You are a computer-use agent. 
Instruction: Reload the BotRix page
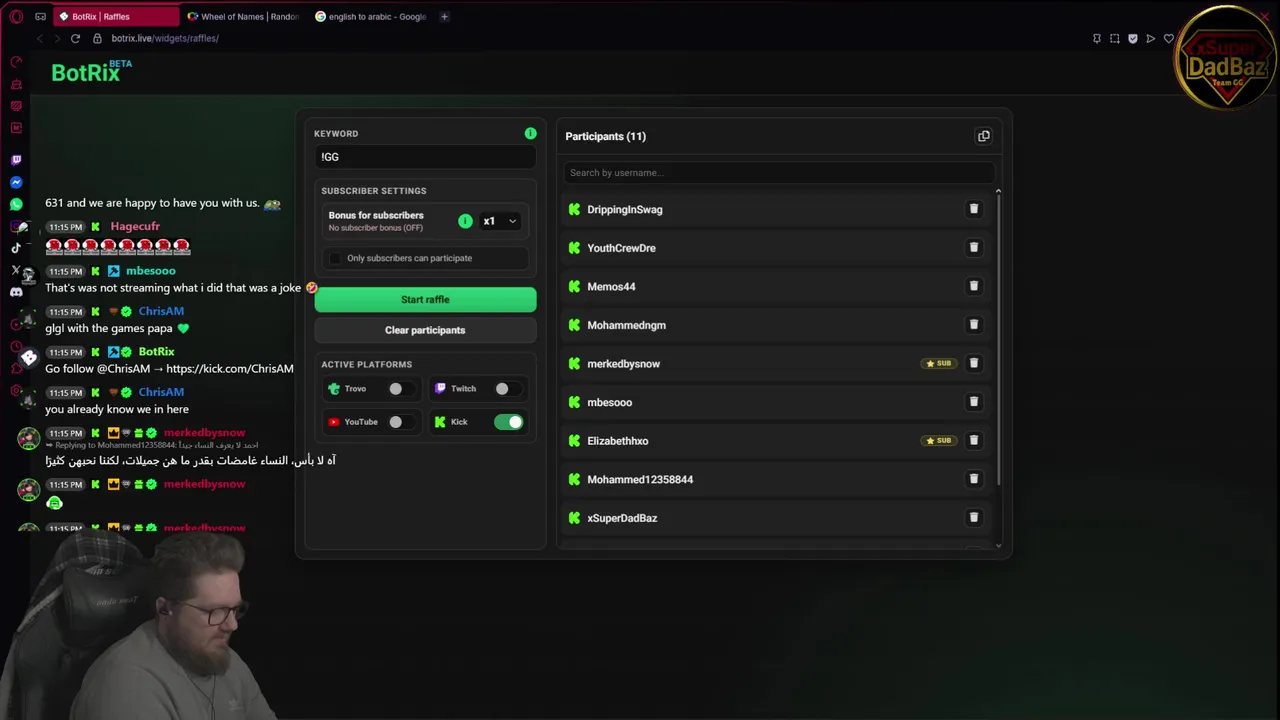[x=75, y=38]
